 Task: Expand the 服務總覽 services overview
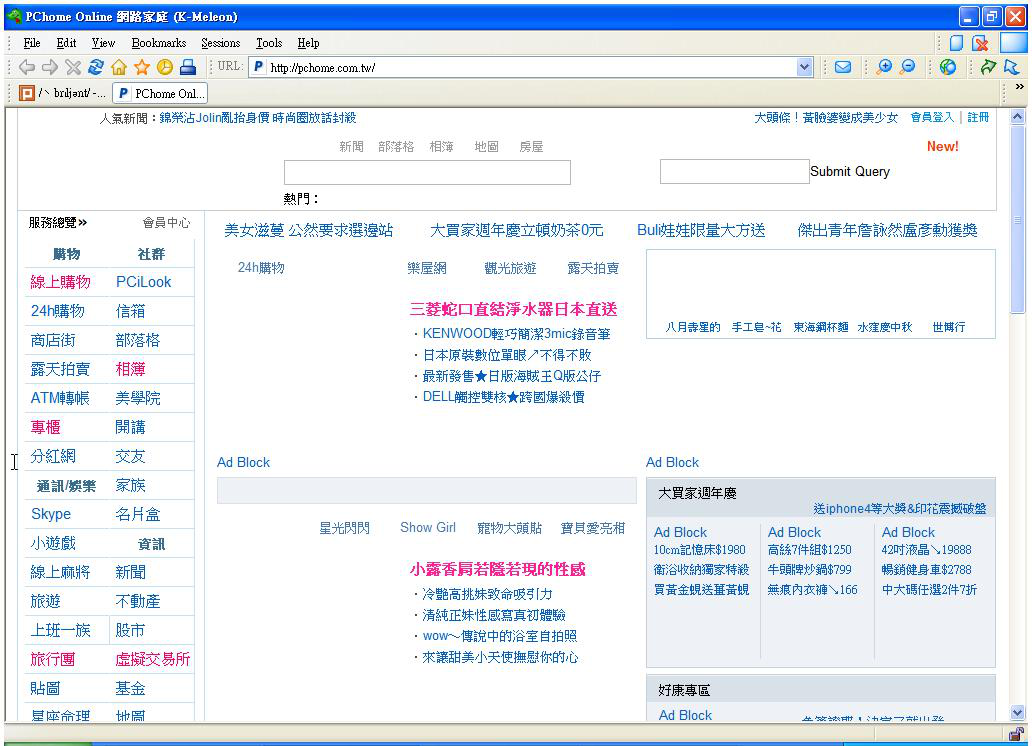(58, 223)
